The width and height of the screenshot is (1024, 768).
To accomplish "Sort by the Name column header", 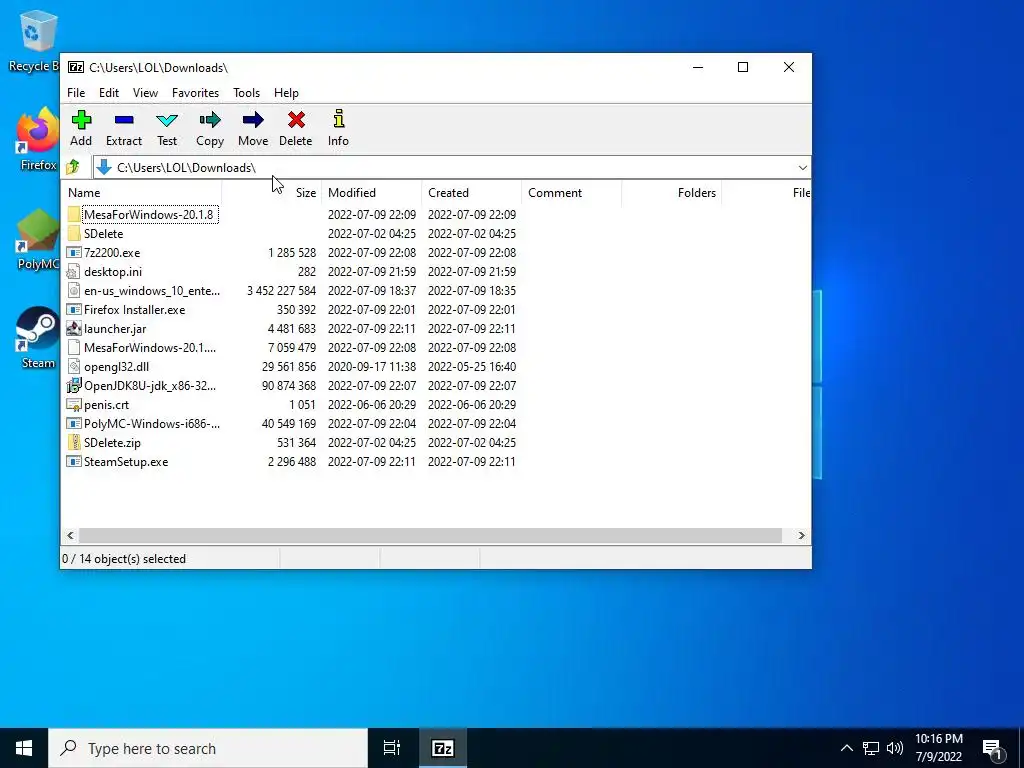I will (x=141, y=193).
